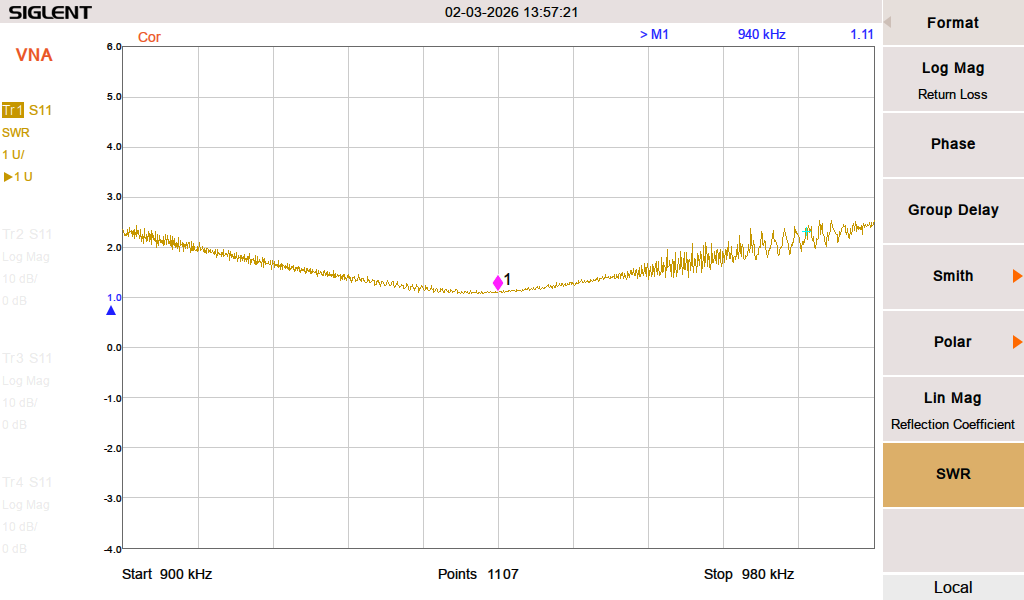
Task: Click the Stop 980 kHz frequency field
Action: 748,574
